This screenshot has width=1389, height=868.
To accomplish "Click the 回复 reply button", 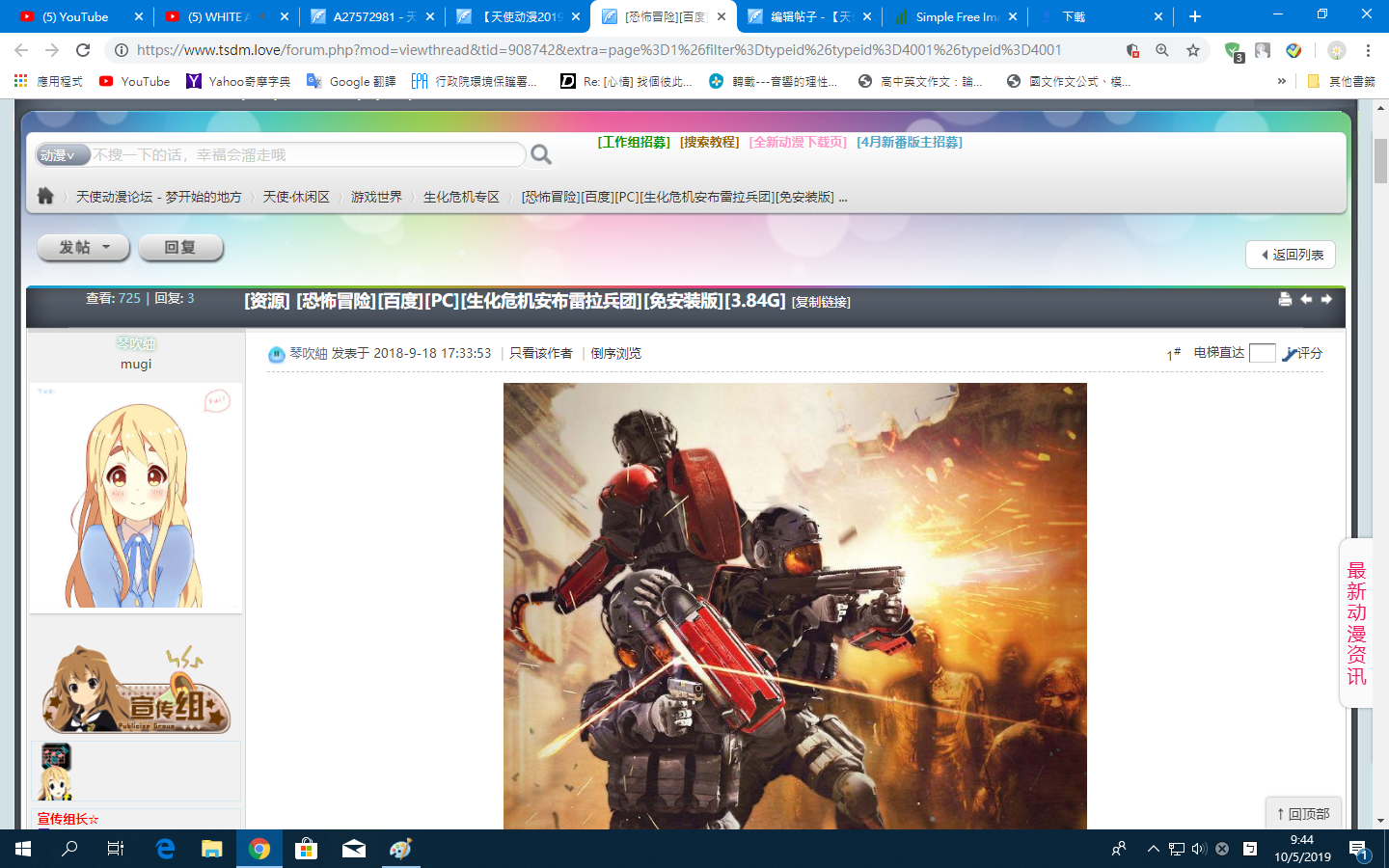I will click(180, 248).
